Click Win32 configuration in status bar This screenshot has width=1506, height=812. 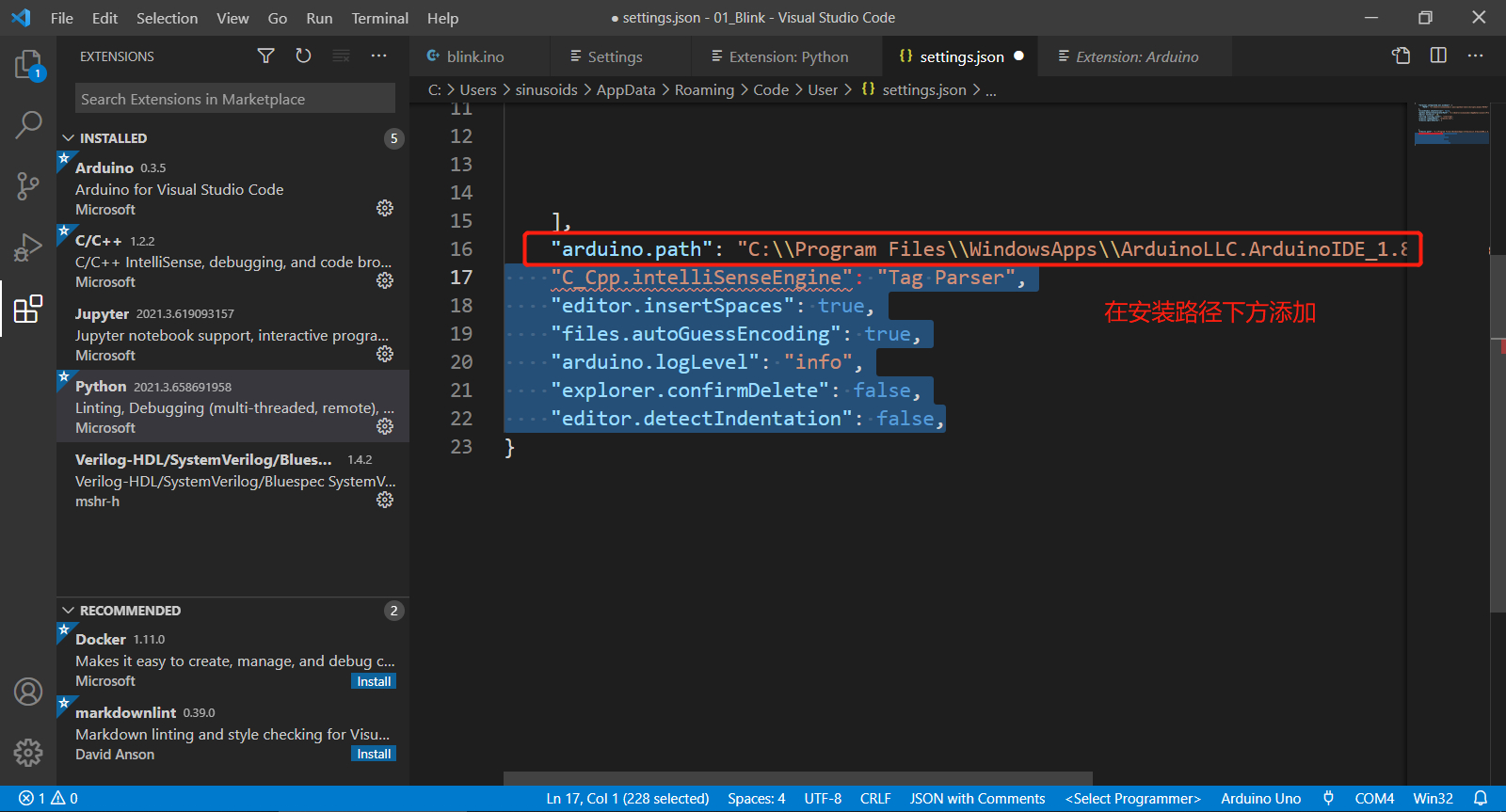(1433, 798)
